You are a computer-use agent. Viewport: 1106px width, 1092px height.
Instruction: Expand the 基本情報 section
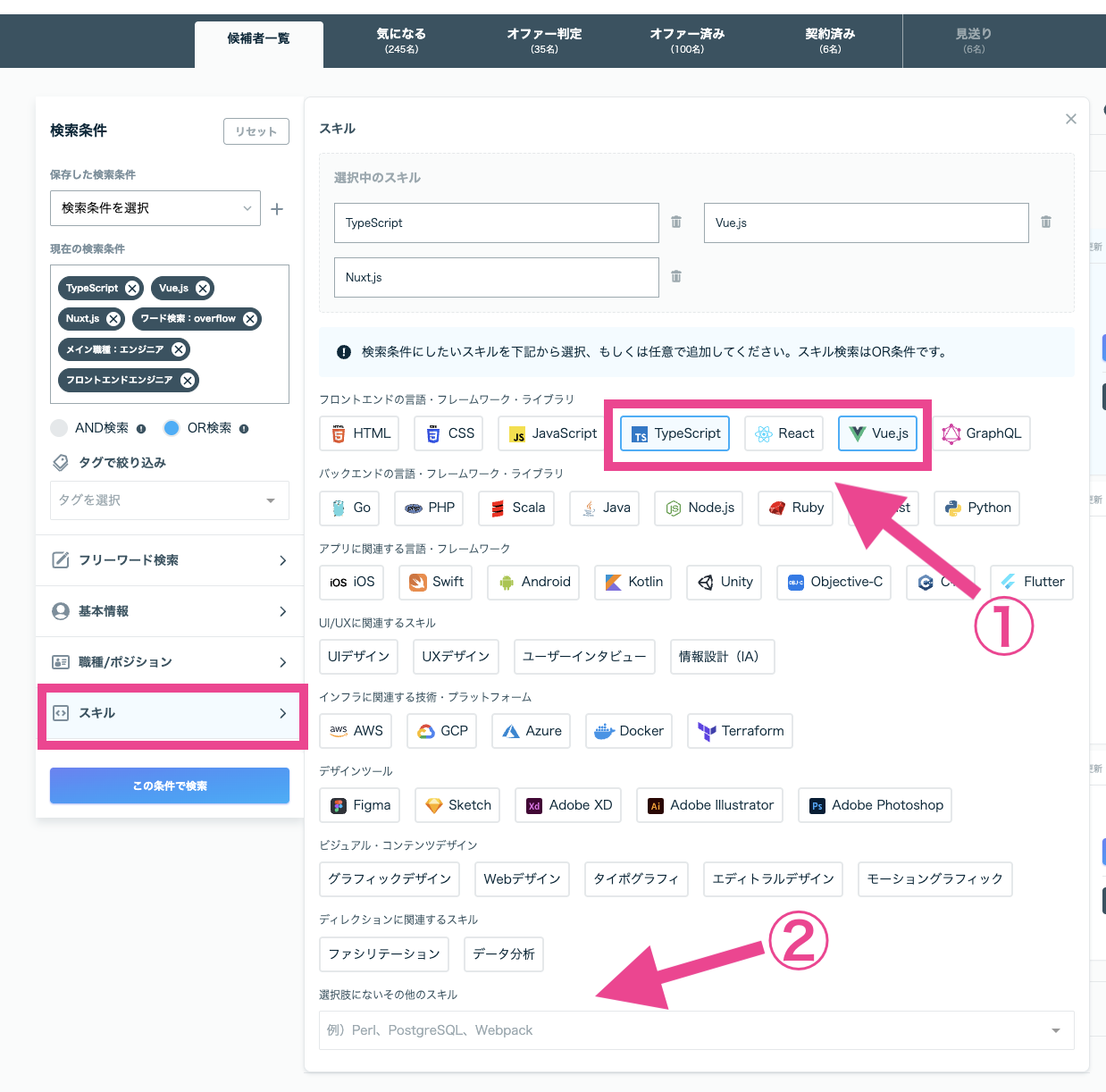(x=170, y=611)
